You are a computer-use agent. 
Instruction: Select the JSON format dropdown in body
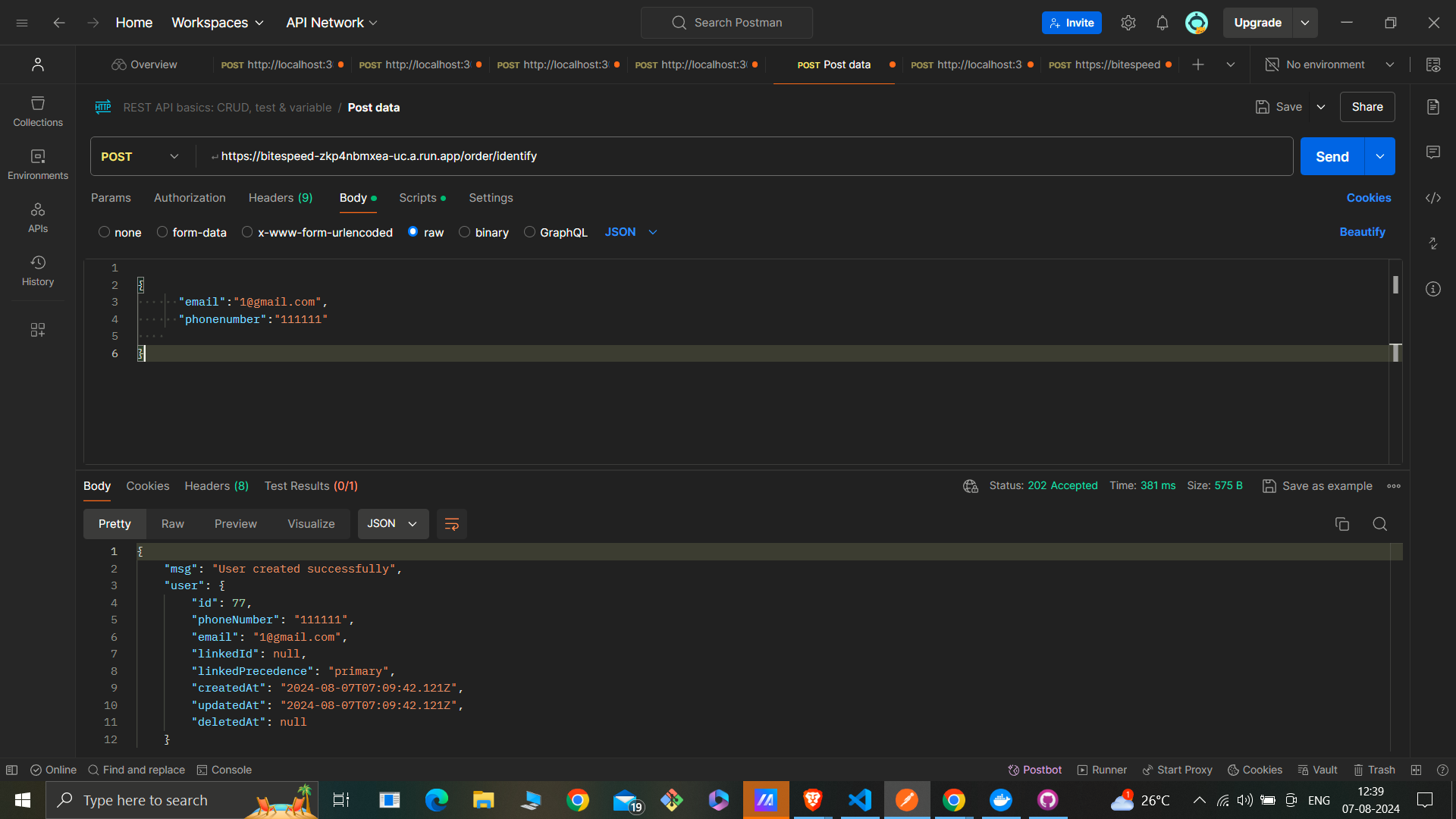coord(630,232)
